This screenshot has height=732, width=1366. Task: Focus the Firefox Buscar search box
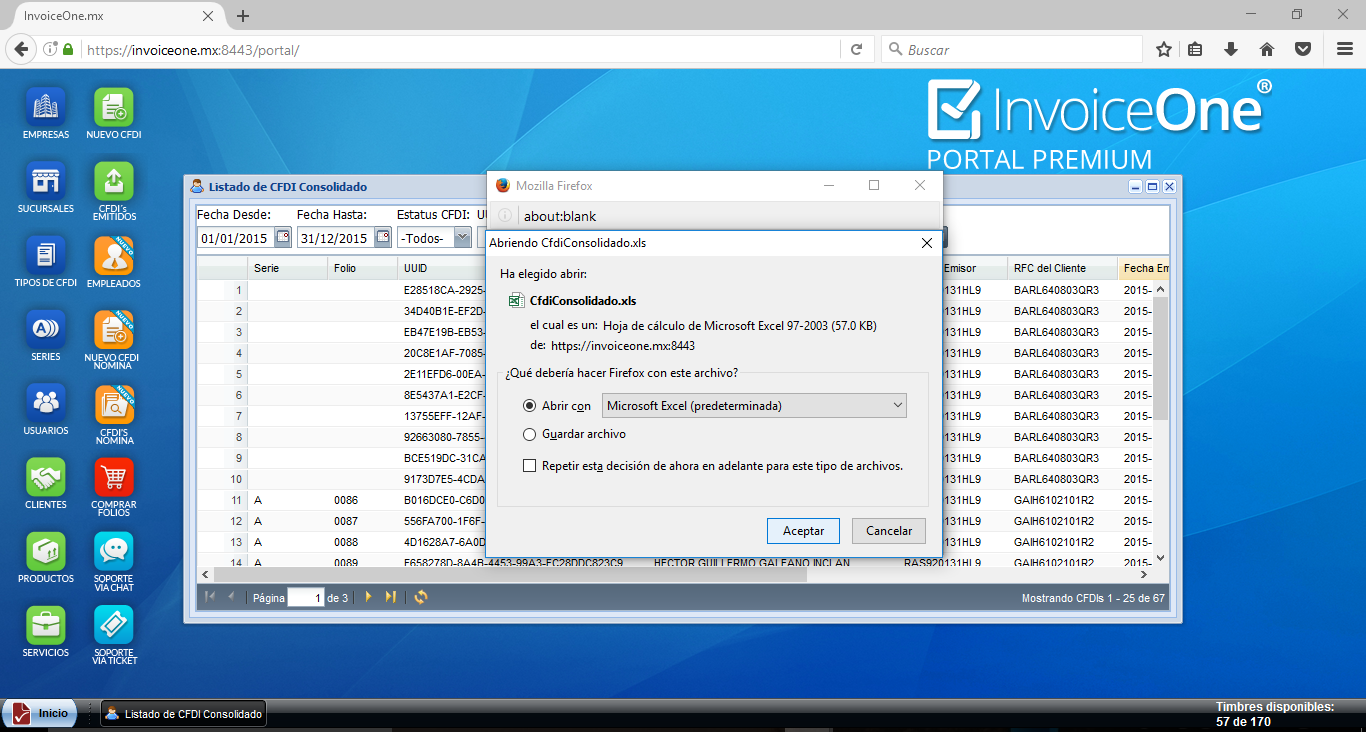click(1011, 49)
